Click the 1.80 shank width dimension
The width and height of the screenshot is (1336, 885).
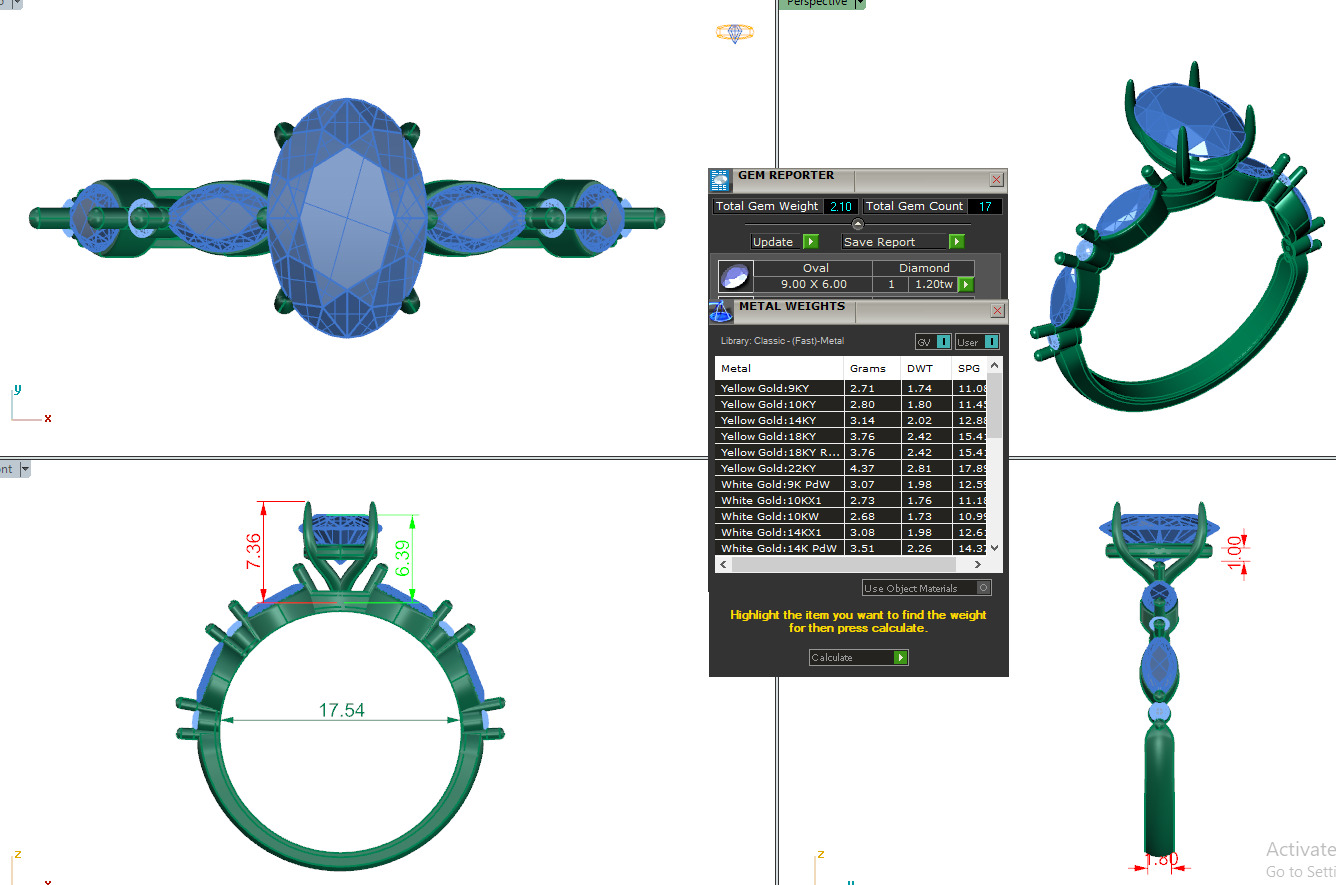tap(1161, 859)
